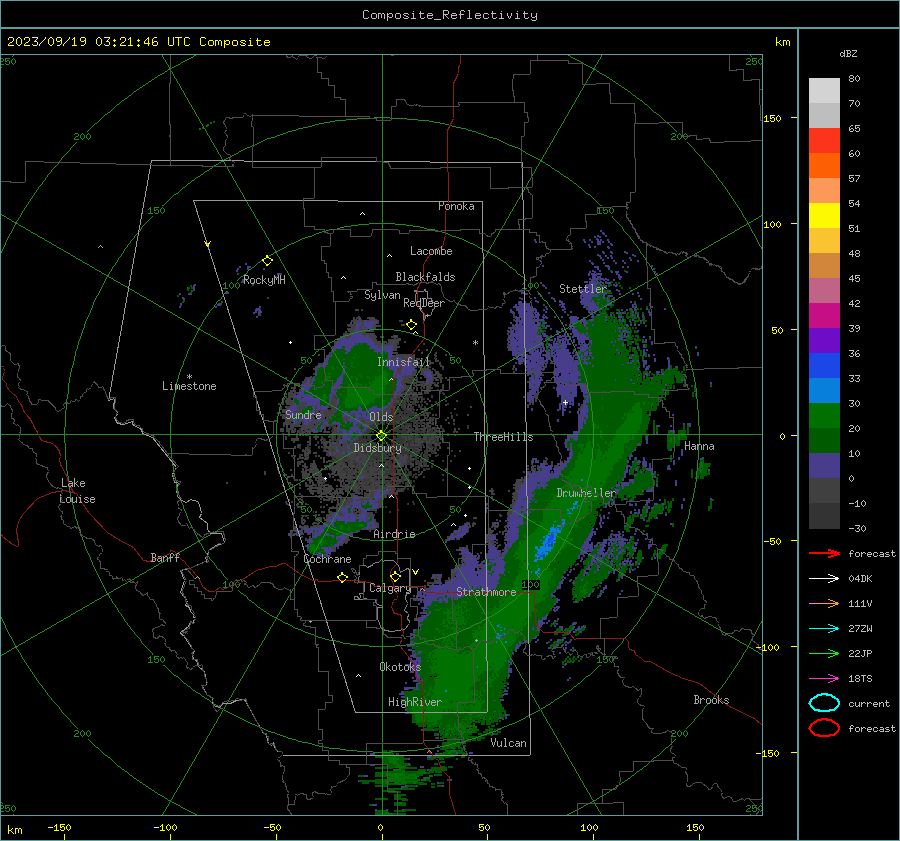Select the Drumheller label on map

pos(586,493)
